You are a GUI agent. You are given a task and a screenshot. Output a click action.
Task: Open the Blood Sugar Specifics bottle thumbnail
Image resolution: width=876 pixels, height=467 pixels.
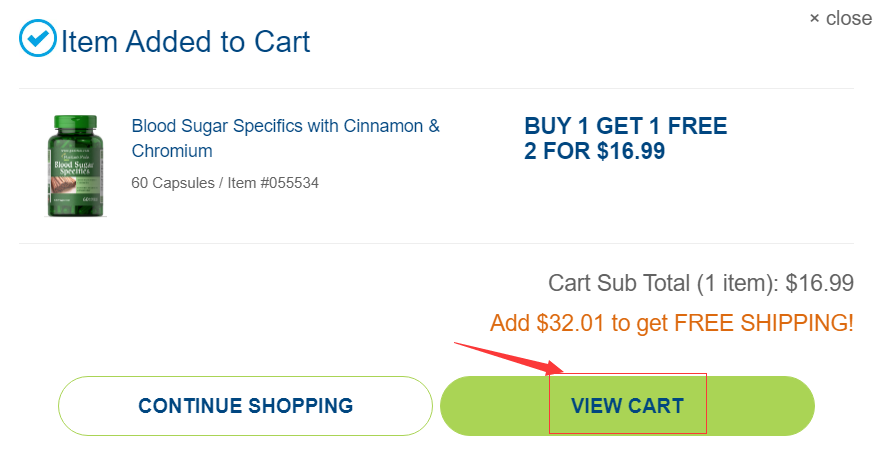(x=76, y=166)
